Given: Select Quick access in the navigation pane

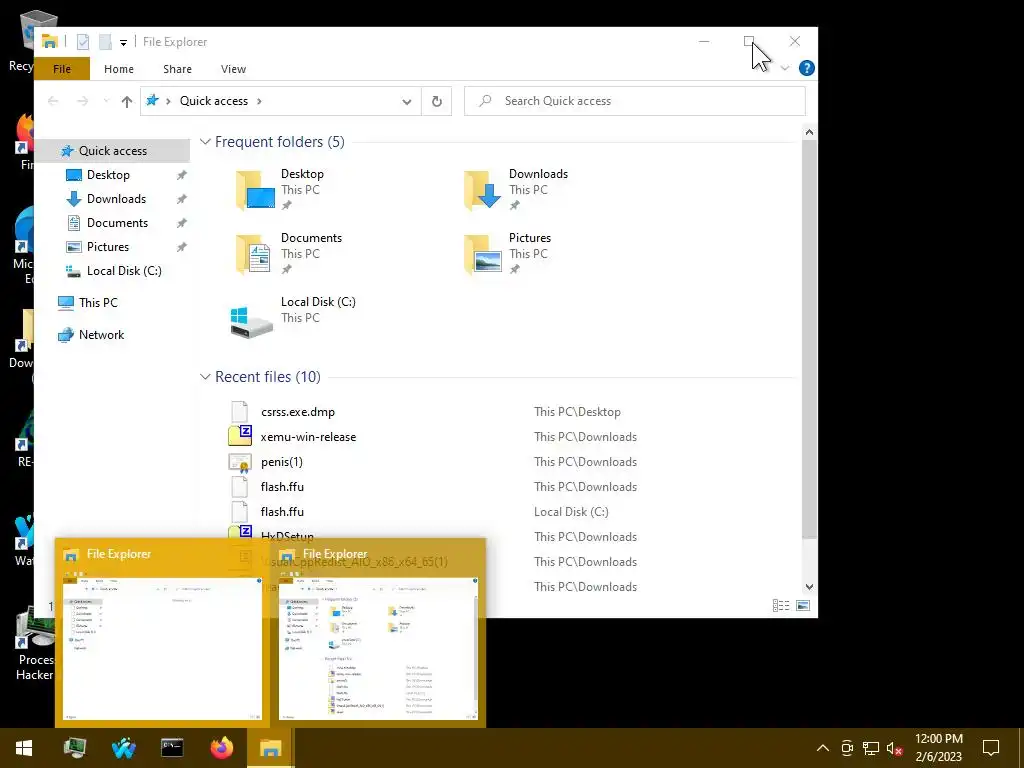Looking at the screenshot, I should [x=112, y=151].
